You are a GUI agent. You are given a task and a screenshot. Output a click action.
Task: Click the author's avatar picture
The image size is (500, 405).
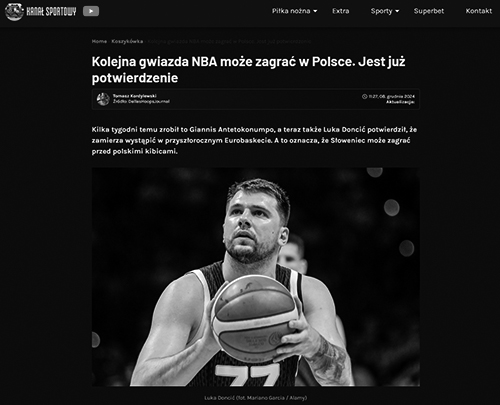(103, 99)
